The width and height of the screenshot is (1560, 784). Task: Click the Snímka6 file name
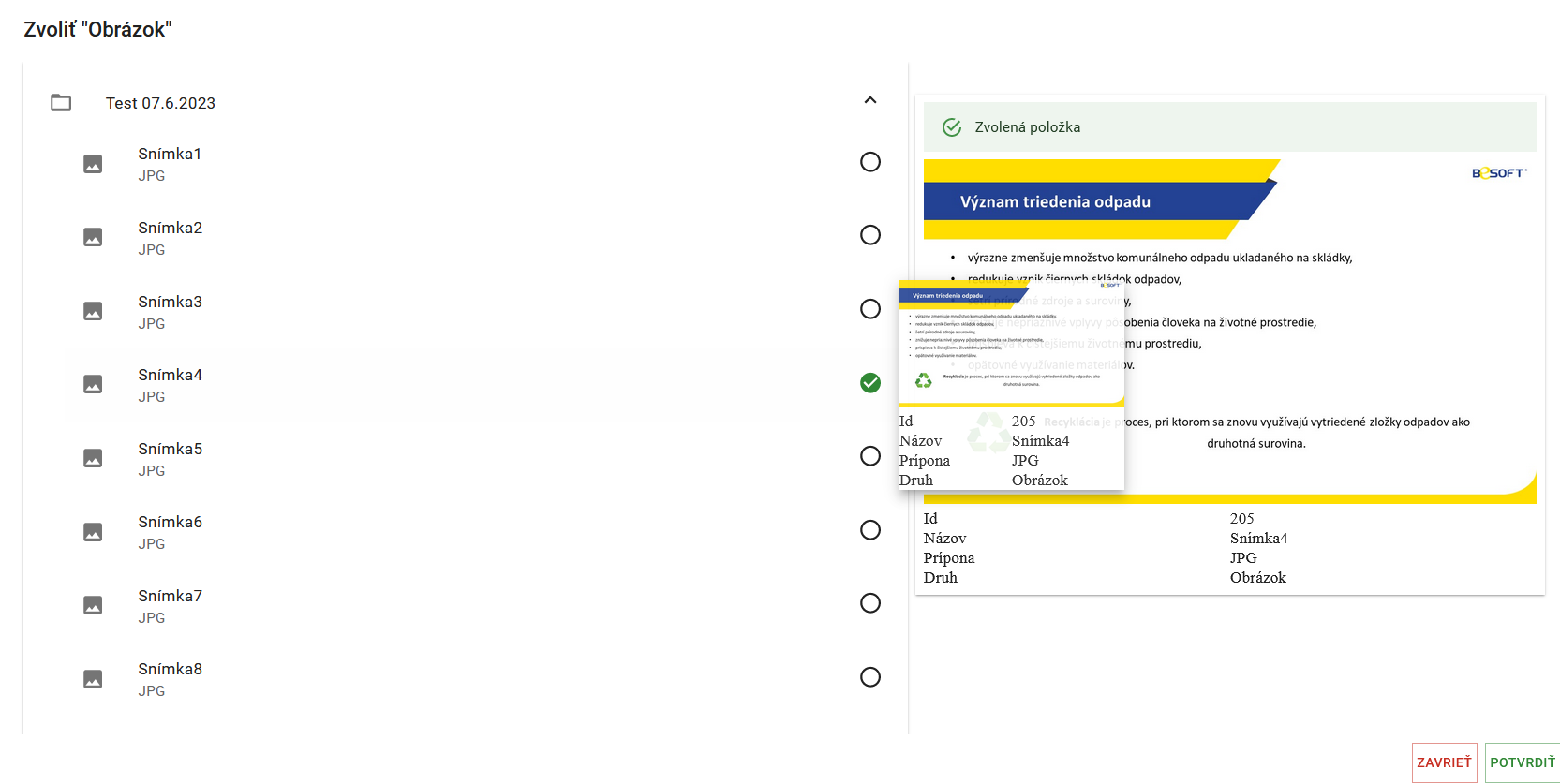point(170,522)
